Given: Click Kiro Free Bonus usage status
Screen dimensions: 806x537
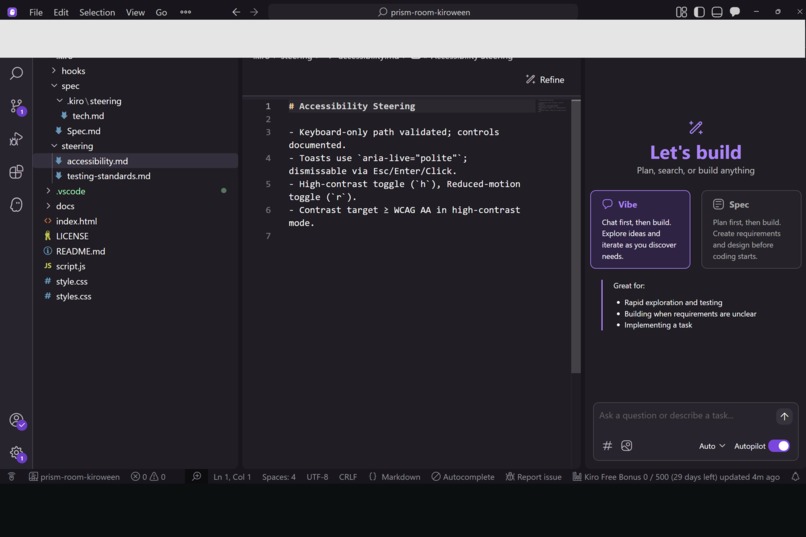Looking at the screenshot, I should coord(675,477).
